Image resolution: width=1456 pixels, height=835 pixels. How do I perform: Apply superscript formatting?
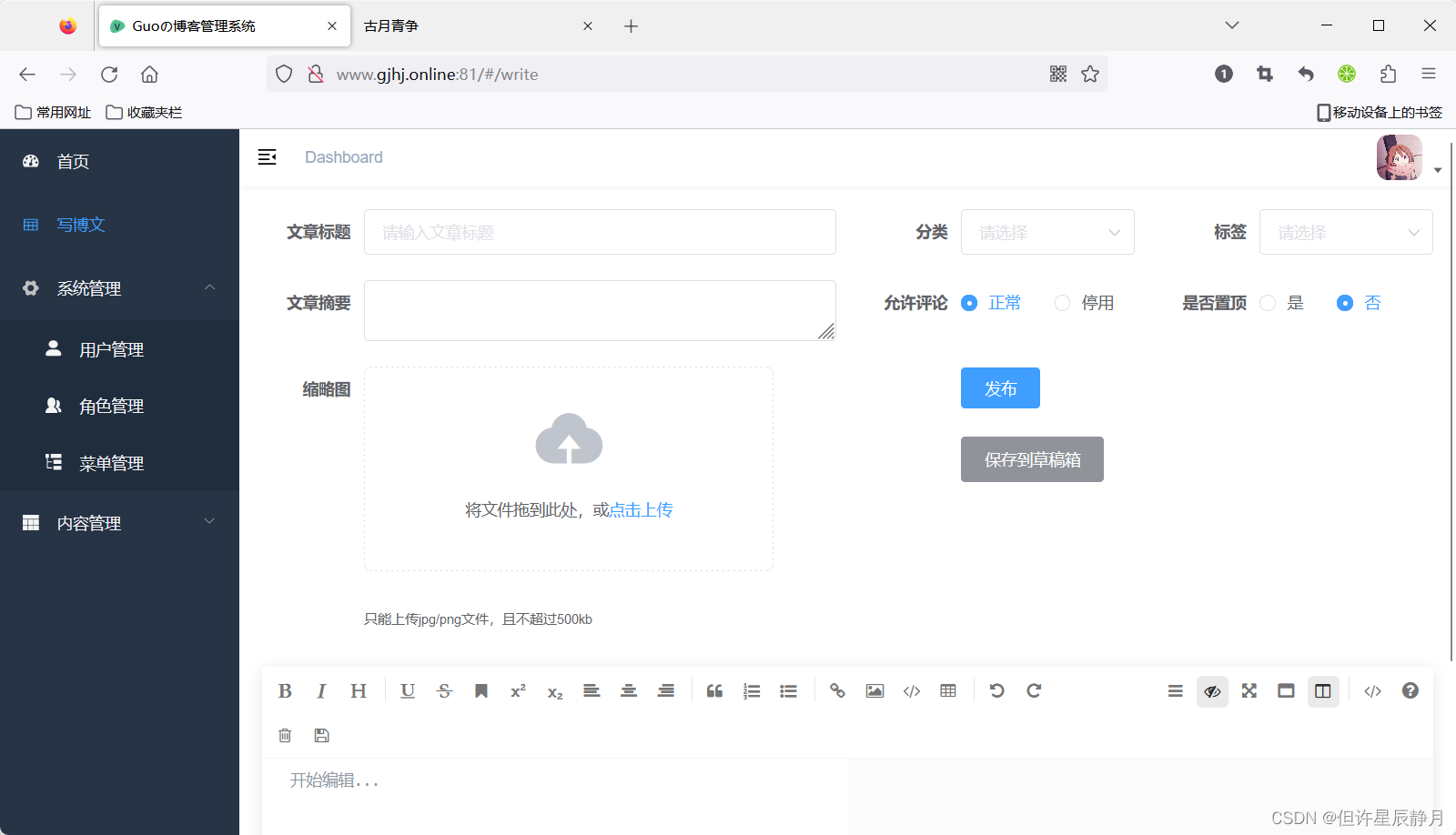click(518, 691)
